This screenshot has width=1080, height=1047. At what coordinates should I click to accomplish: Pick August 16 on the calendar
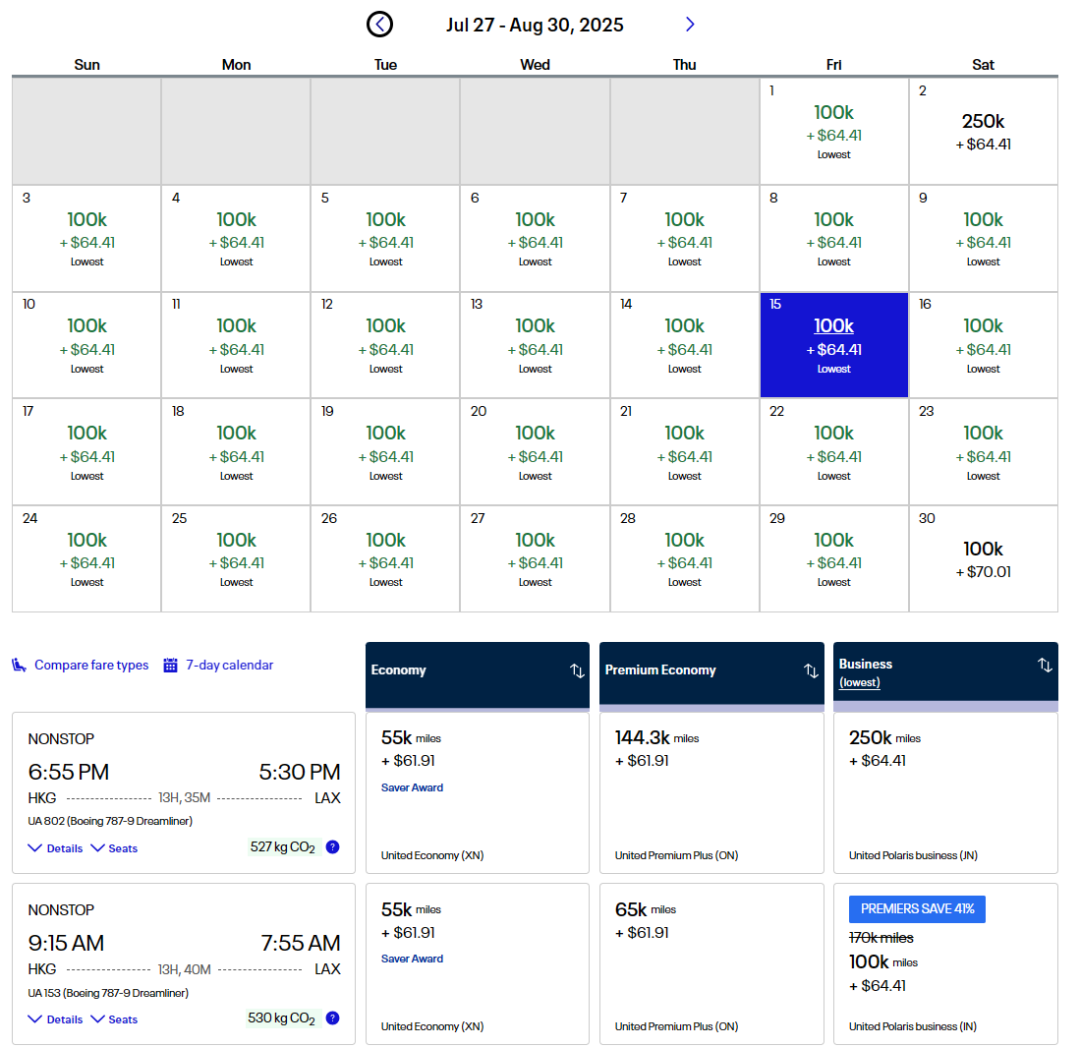click(x=984, y=345)
